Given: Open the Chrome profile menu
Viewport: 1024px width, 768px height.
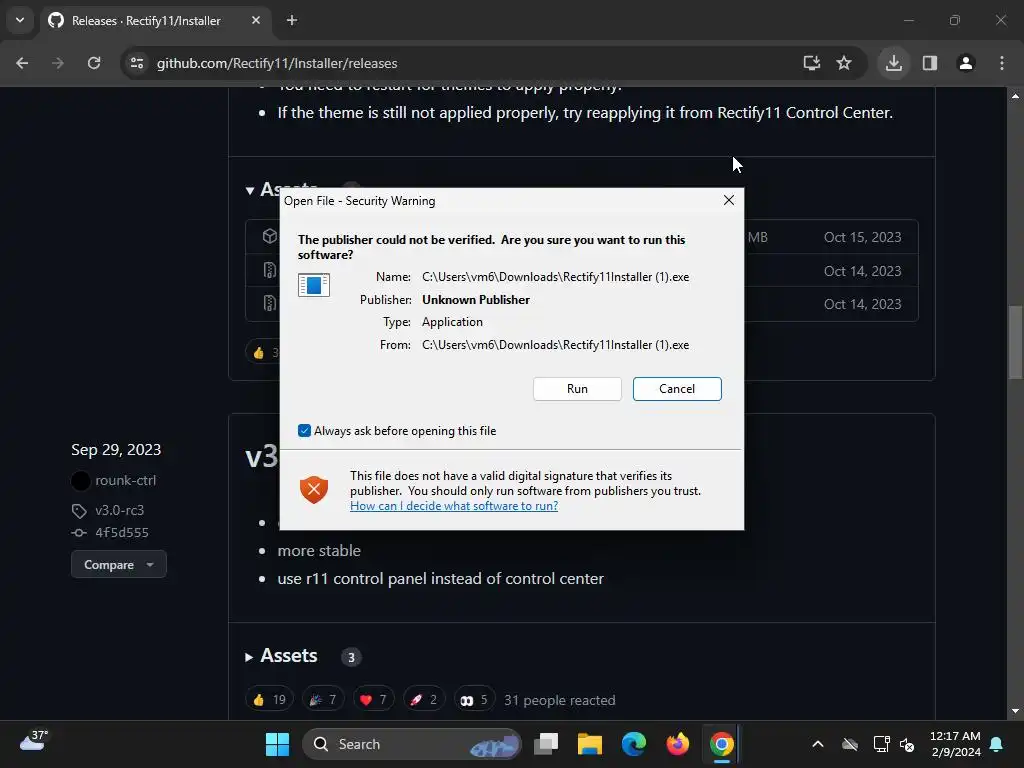Looking at the screenshot, I should click(965, 63).
